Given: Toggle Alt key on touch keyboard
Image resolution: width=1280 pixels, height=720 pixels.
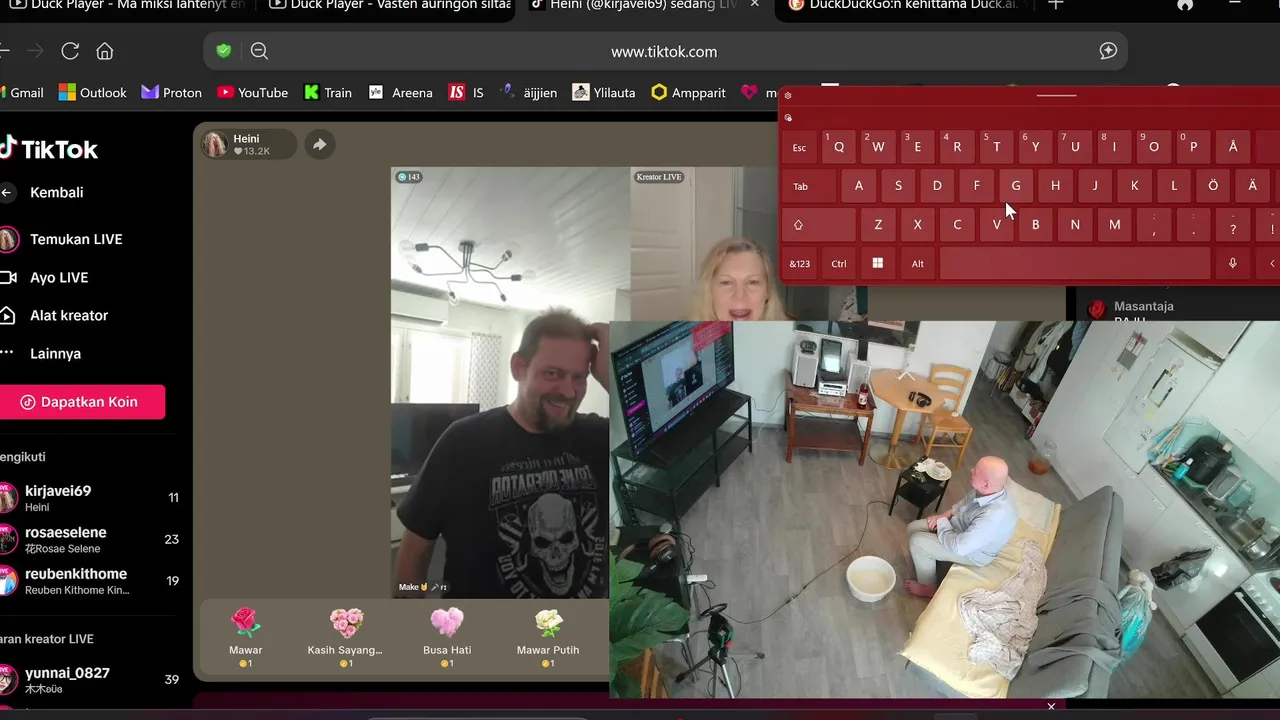Looking at the screenshot, I should (917, 264).
